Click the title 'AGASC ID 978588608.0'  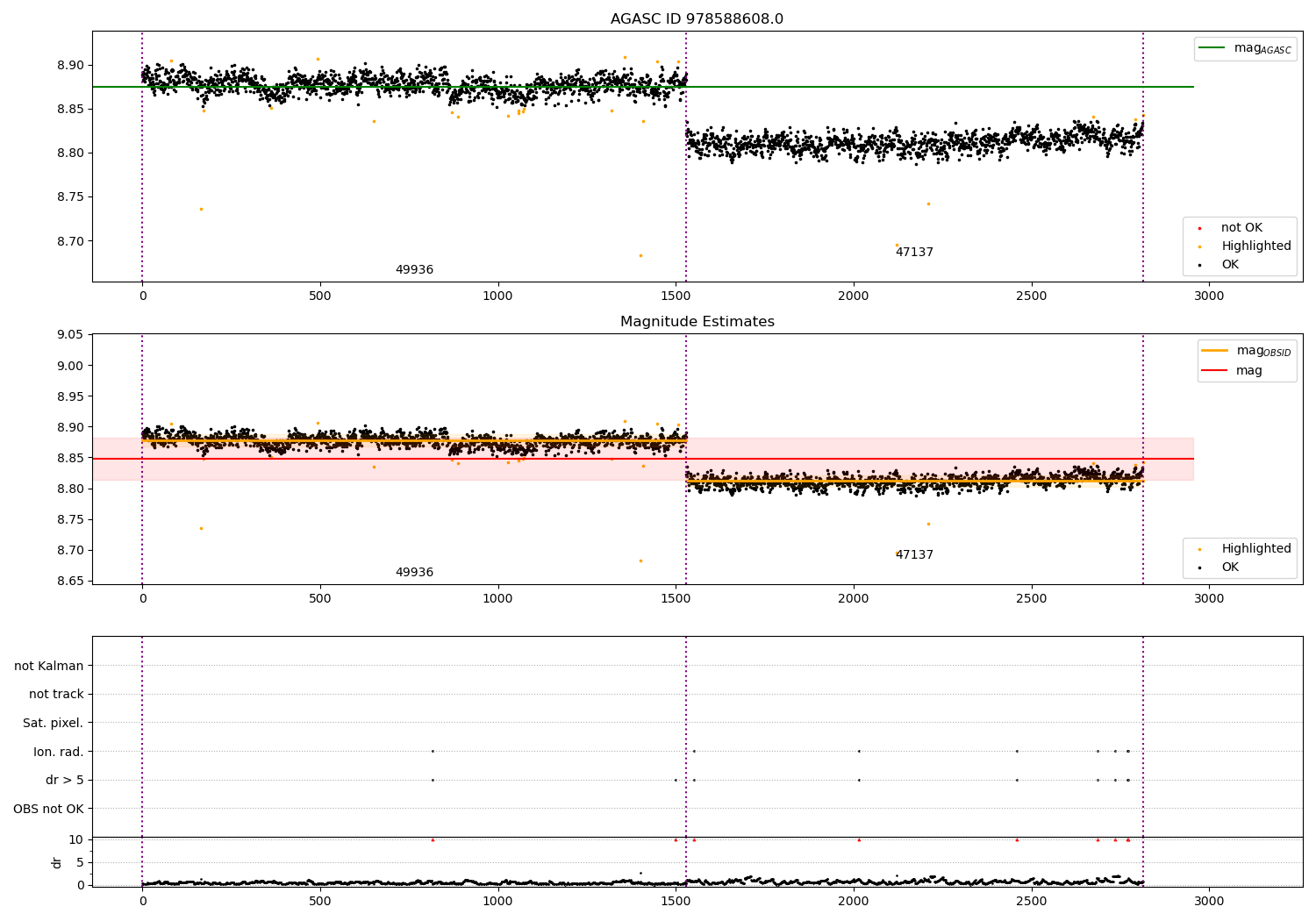697,19
